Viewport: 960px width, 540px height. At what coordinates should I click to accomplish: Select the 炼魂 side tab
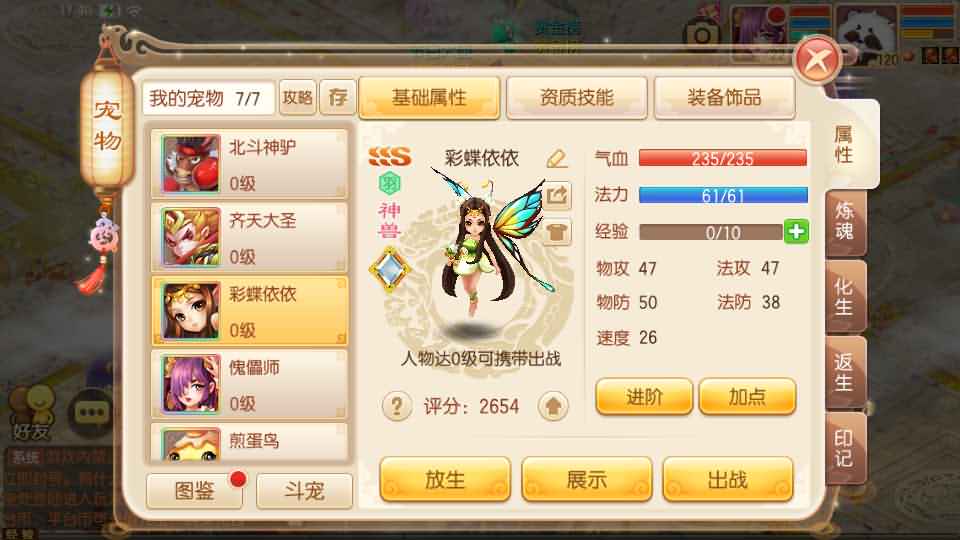[x=845, y=222]
